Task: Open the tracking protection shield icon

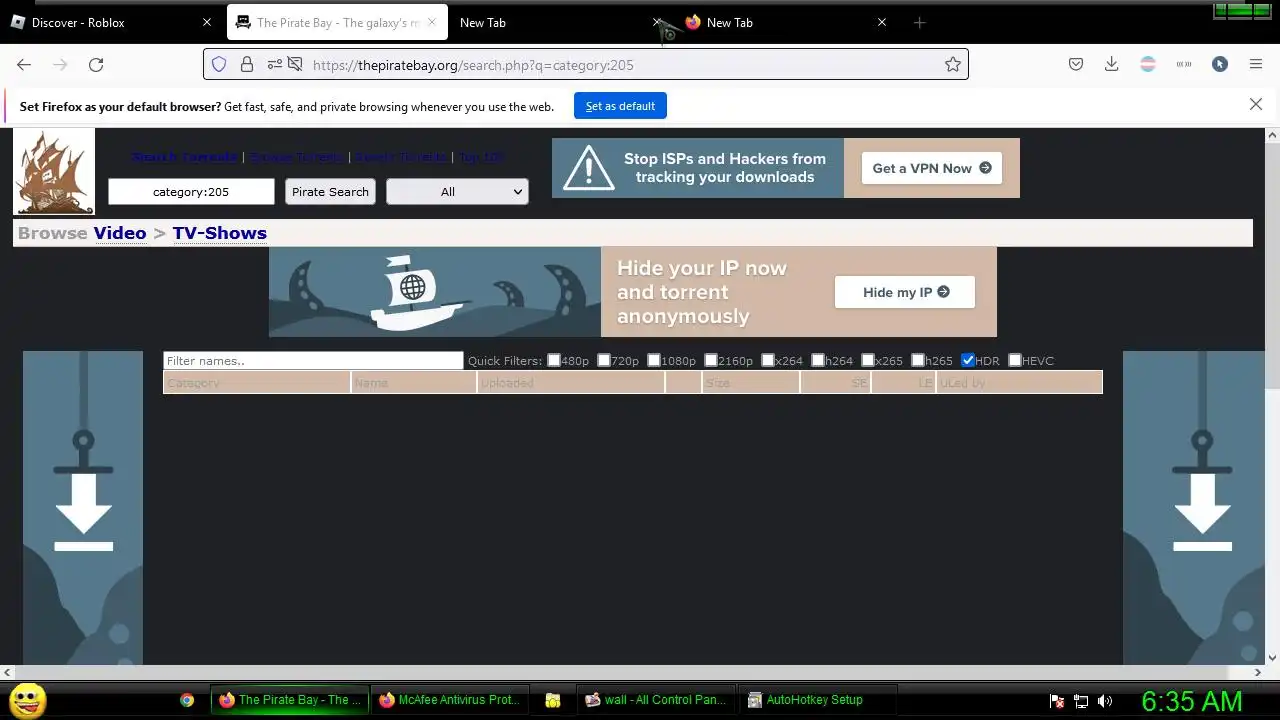Action: (219, 64)
